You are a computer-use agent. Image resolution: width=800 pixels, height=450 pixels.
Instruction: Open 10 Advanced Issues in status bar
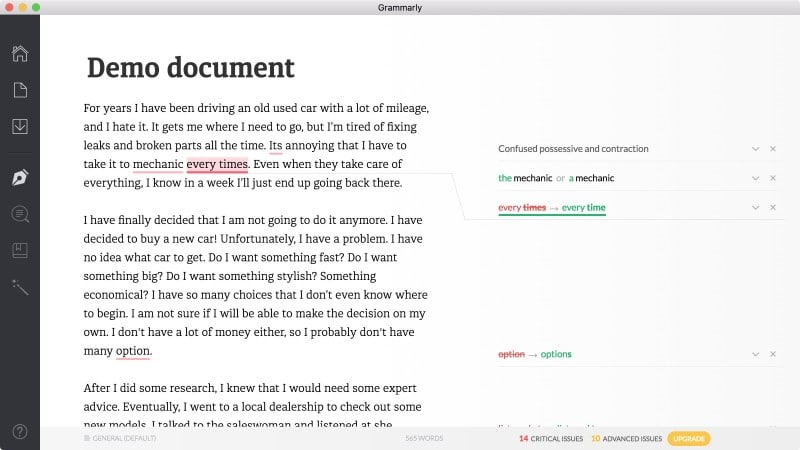(626, 439)
